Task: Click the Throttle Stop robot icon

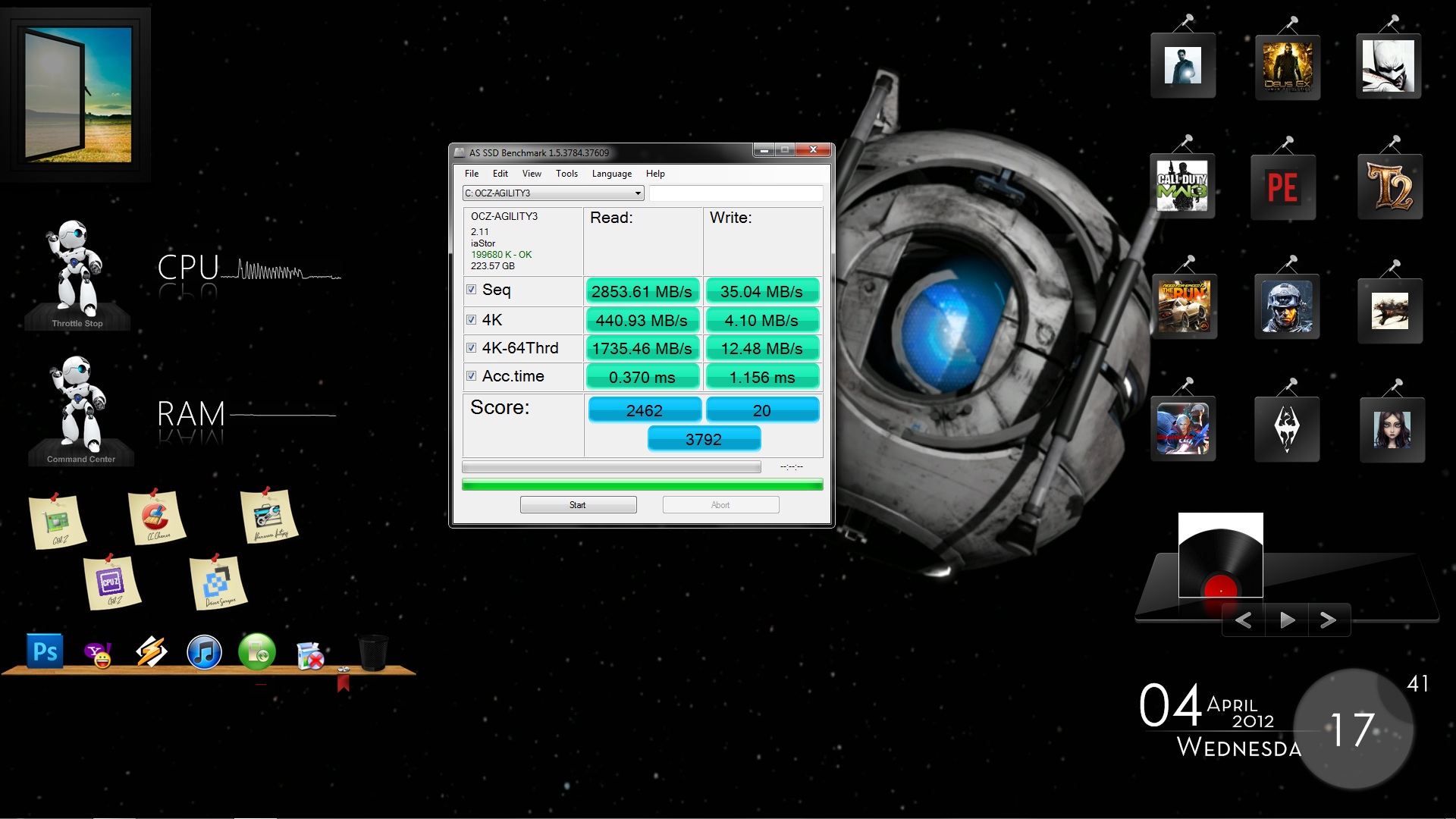Action: (77, 275)
